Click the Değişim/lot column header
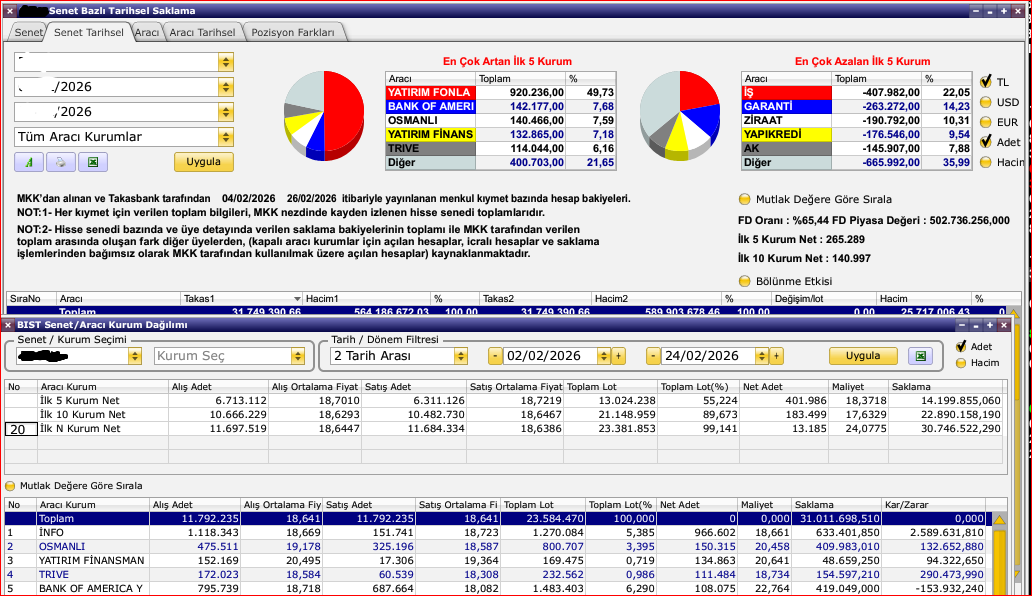 click(823, 299)
